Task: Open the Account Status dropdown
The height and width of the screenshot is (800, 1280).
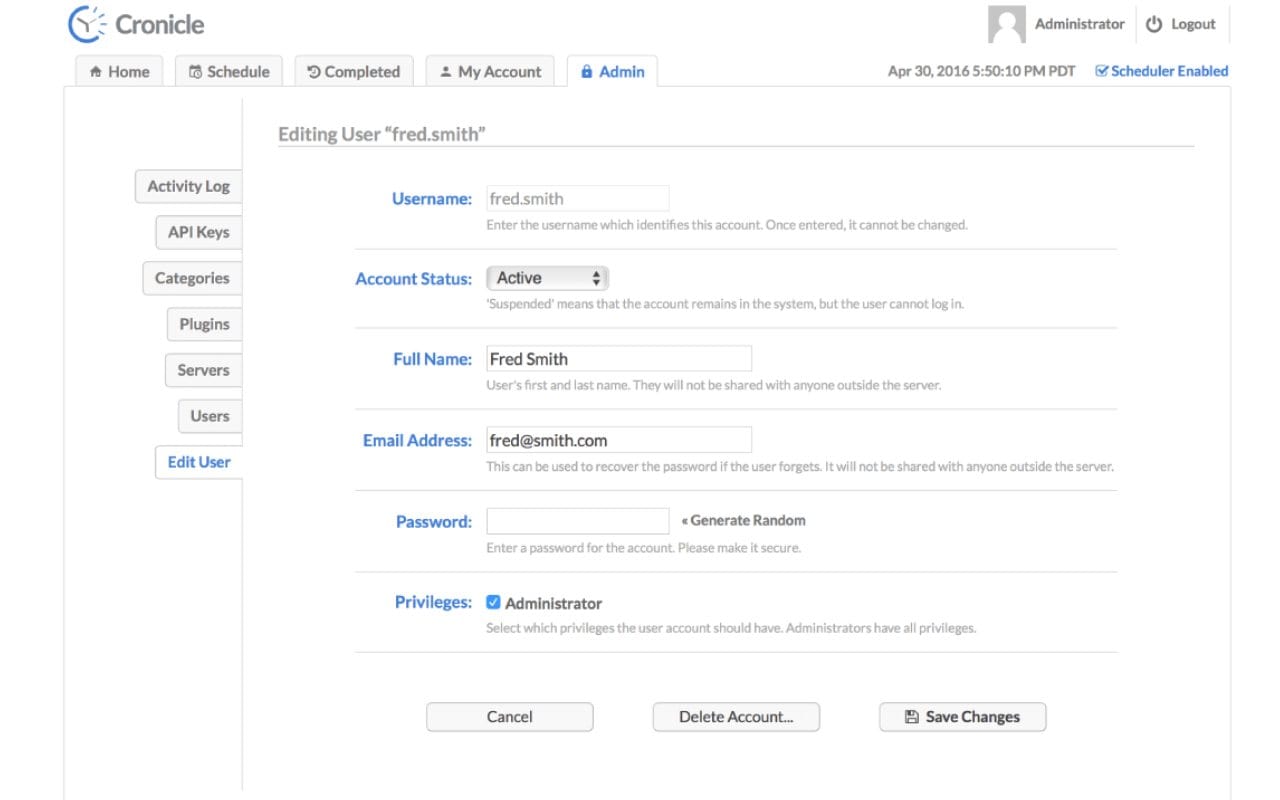Action: point(547,278)
